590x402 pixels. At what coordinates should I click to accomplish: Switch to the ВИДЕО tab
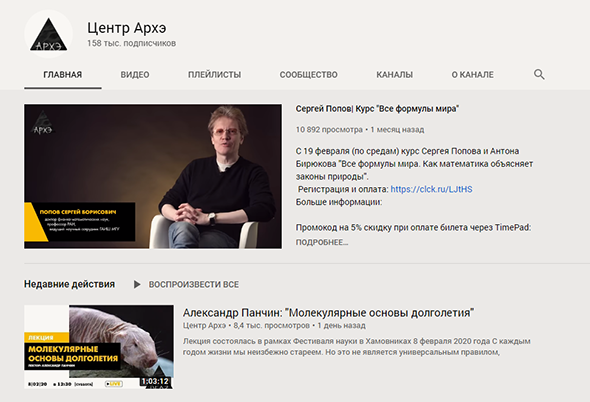coord(135,75)
